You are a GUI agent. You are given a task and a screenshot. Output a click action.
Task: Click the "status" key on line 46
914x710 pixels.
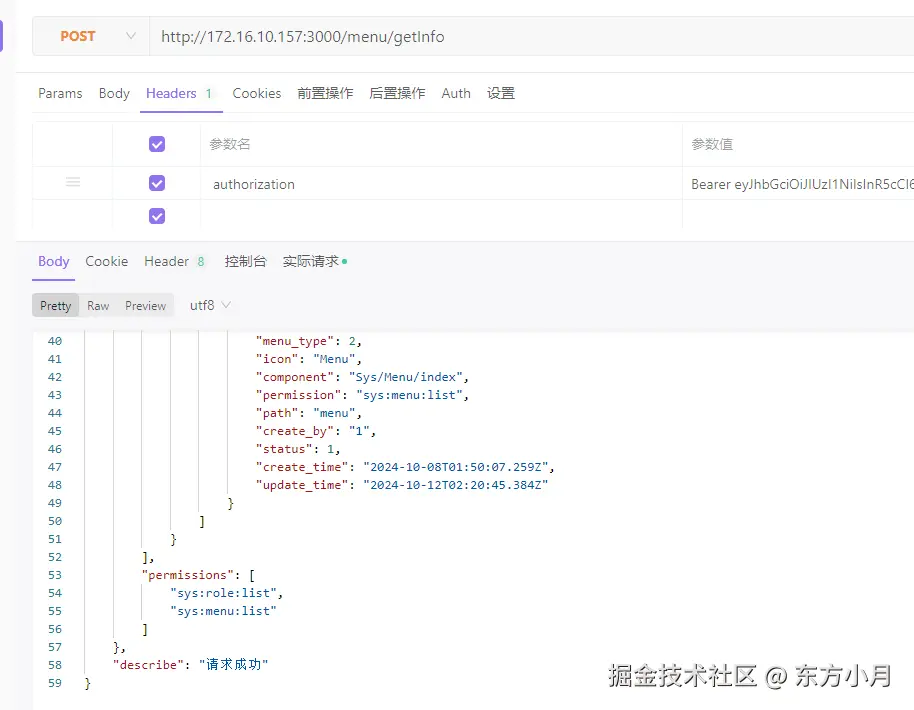click(x=284, y=449)
